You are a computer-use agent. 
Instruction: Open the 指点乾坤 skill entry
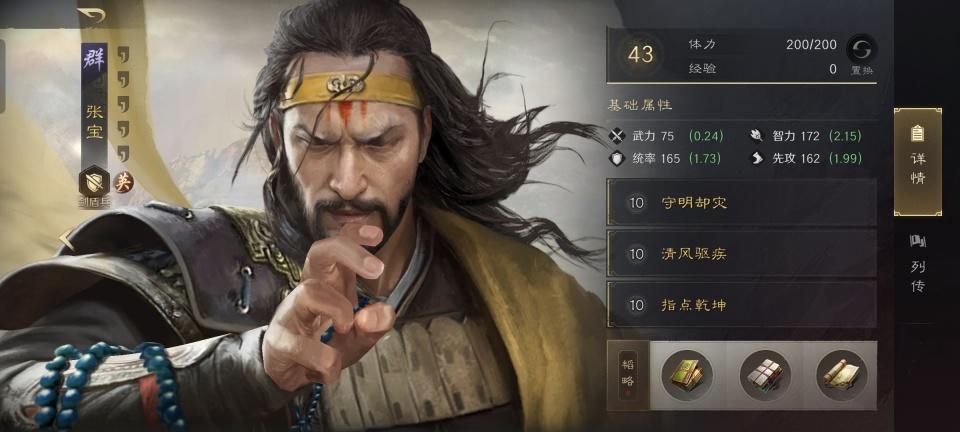coord(741,304)
